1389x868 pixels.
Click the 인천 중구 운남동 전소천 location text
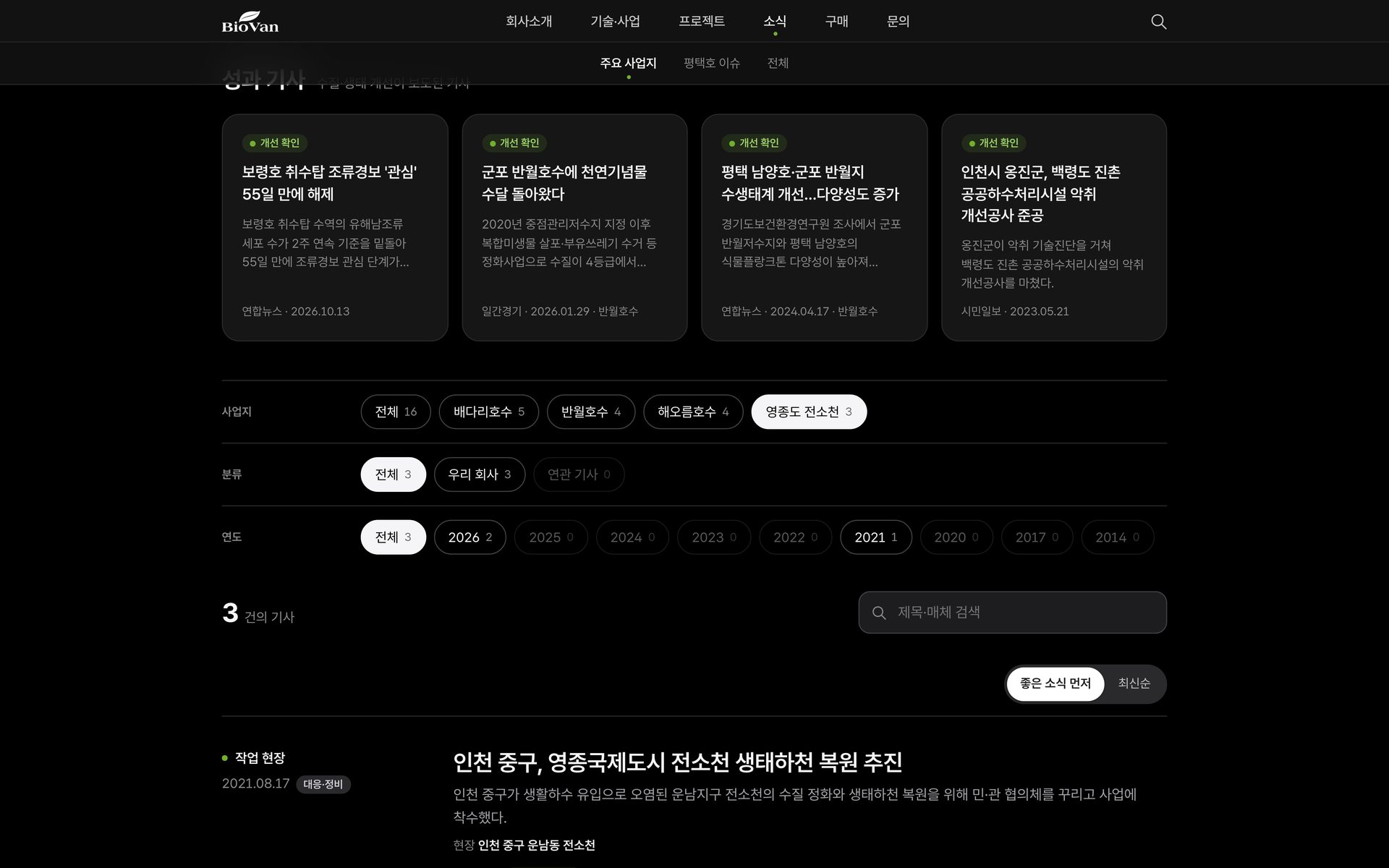click(537, 845)
